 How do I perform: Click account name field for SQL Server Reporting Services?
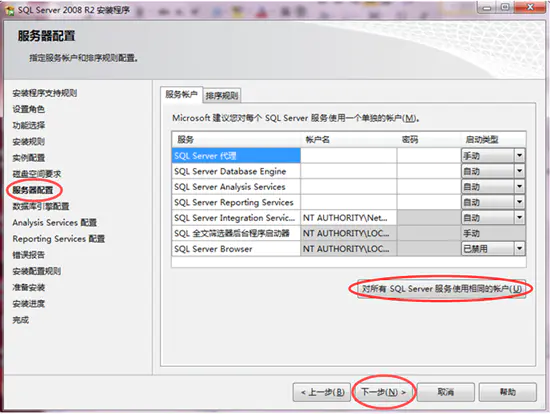coord(349,202)
